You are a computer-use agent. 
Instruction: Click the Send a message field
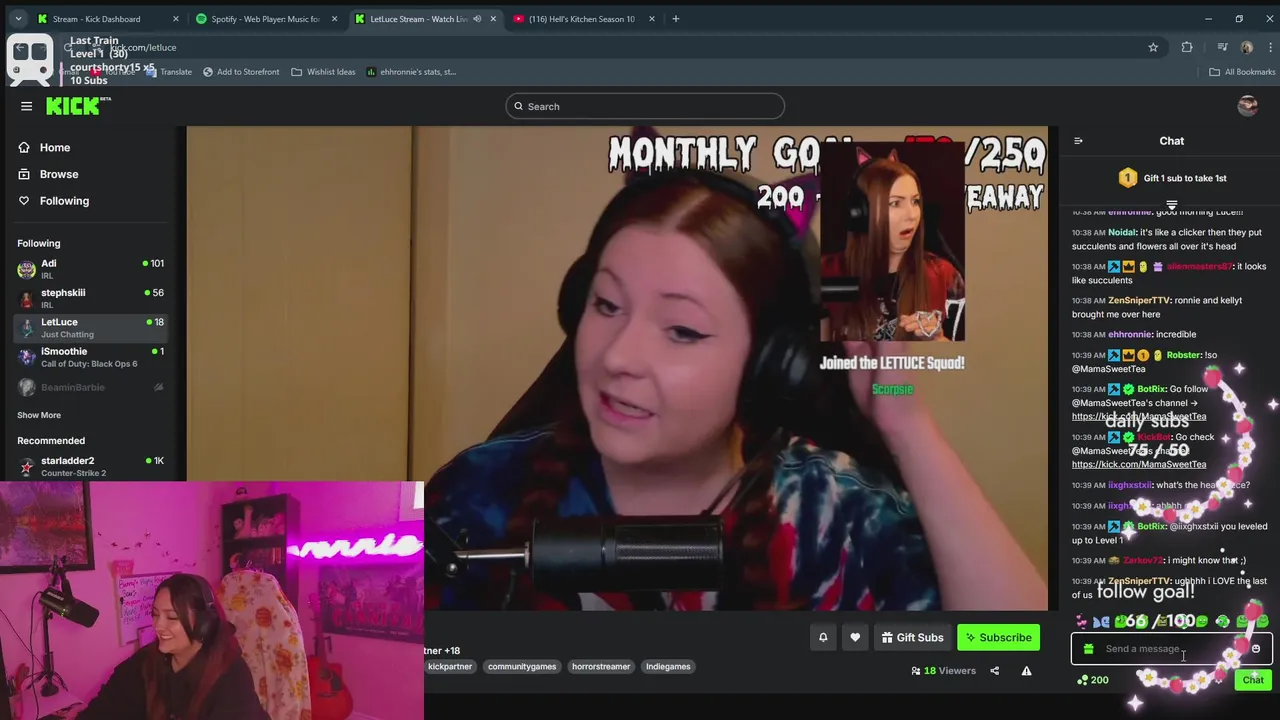[x=1171, y=649]
